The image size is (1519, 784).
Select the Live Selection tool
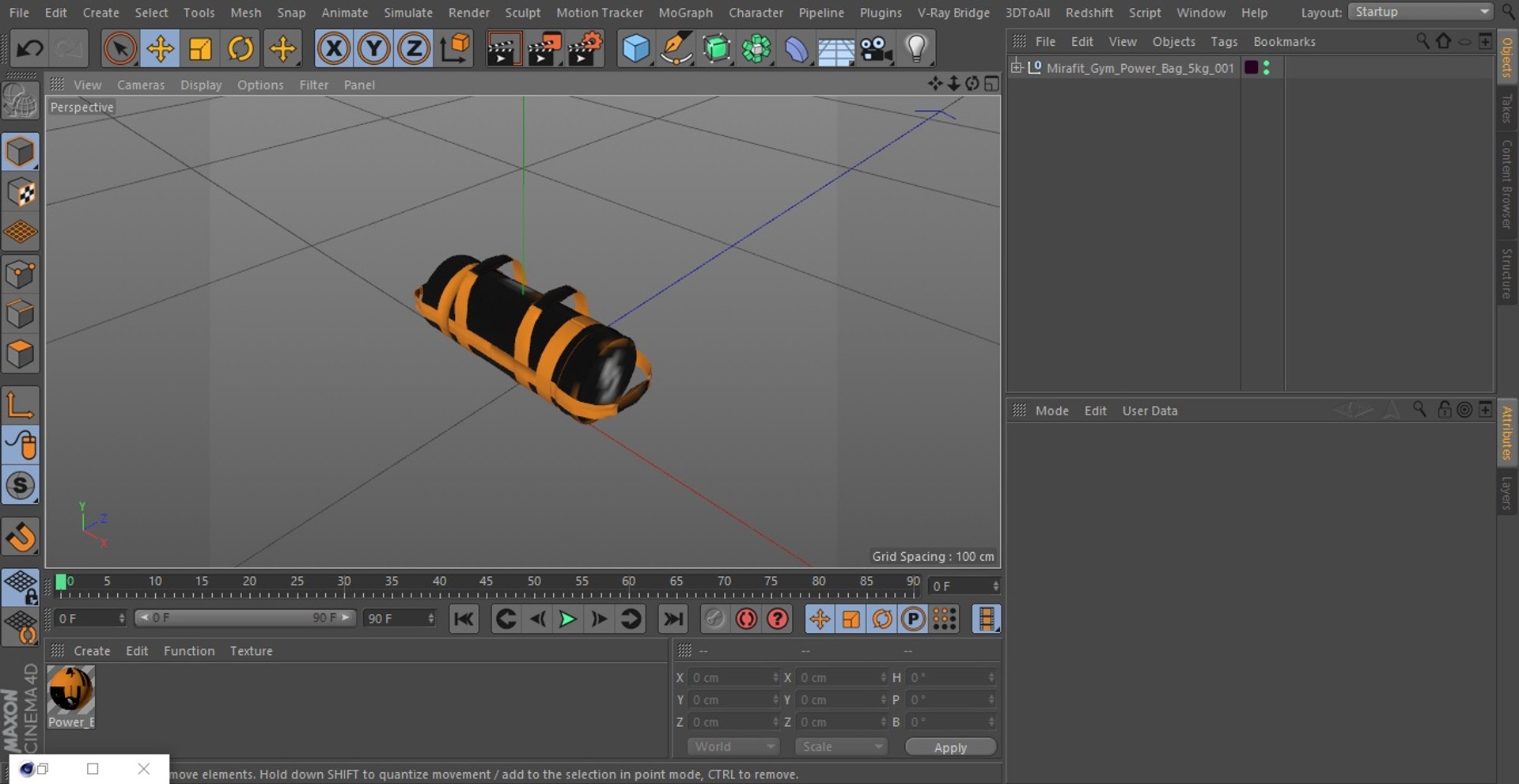119,49
